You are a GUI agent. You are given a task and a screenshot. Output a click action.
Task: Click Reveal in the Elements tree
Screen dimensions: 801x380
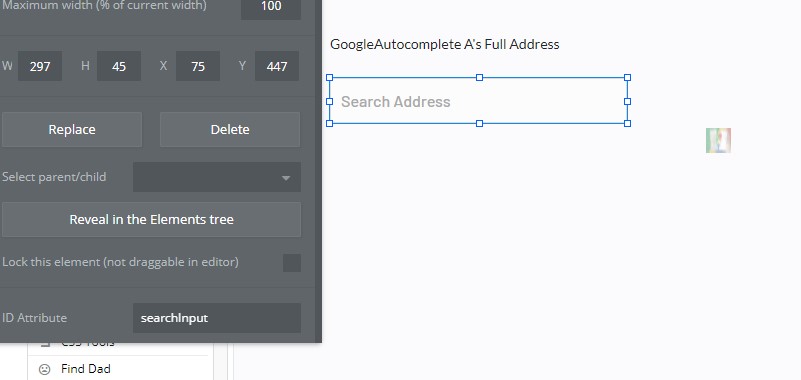tap(151, 220)
